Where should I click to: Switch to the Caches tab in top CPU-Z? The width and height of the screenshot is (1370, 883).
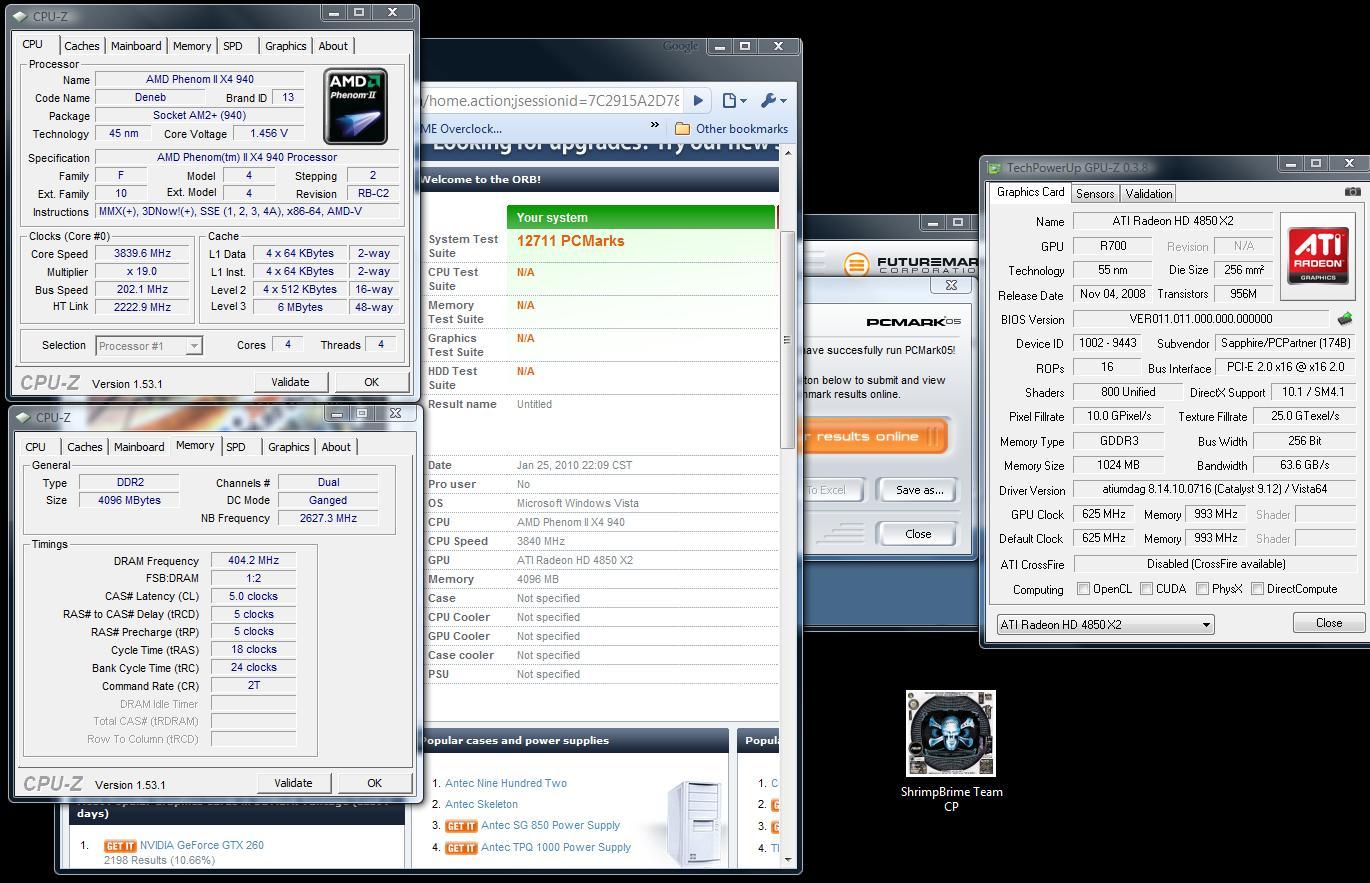click(x=82, y=46)
